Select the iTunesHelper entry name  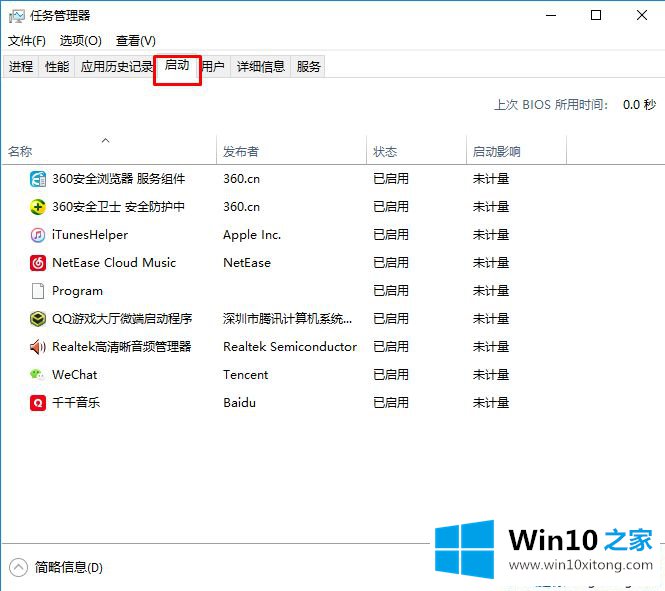pyautogui.click(x=90, y=234)
